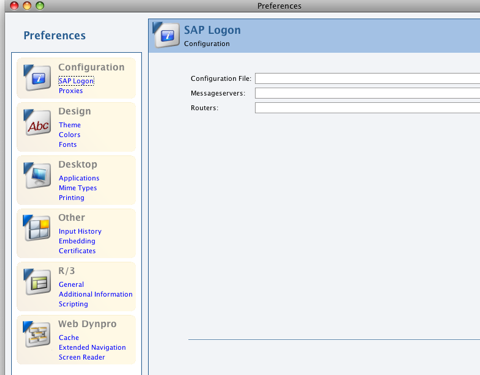Click the Other category heading
This screenshot has width=480, height=375.
point(72,217)
